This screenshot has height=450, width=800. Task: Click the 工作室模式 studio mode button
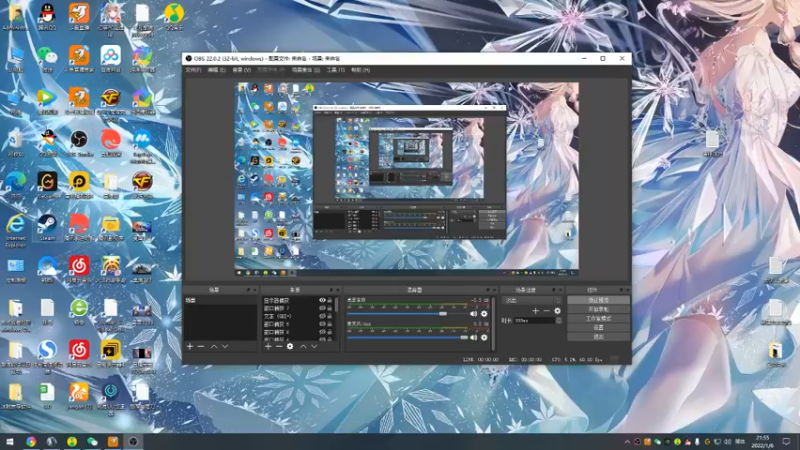tap(598, 318)
